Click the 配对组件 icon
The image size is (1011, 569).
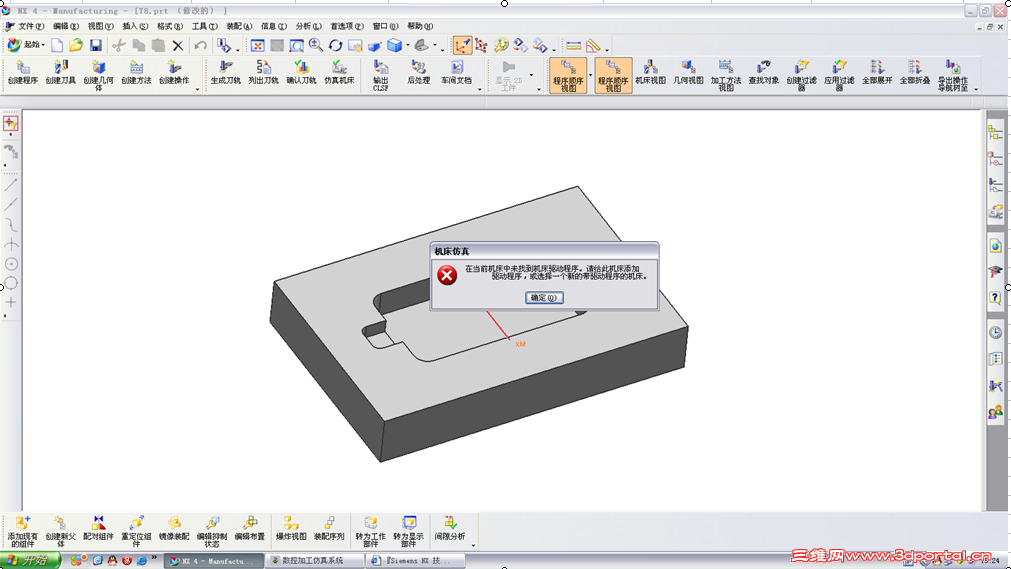click(x=98, y=528)
